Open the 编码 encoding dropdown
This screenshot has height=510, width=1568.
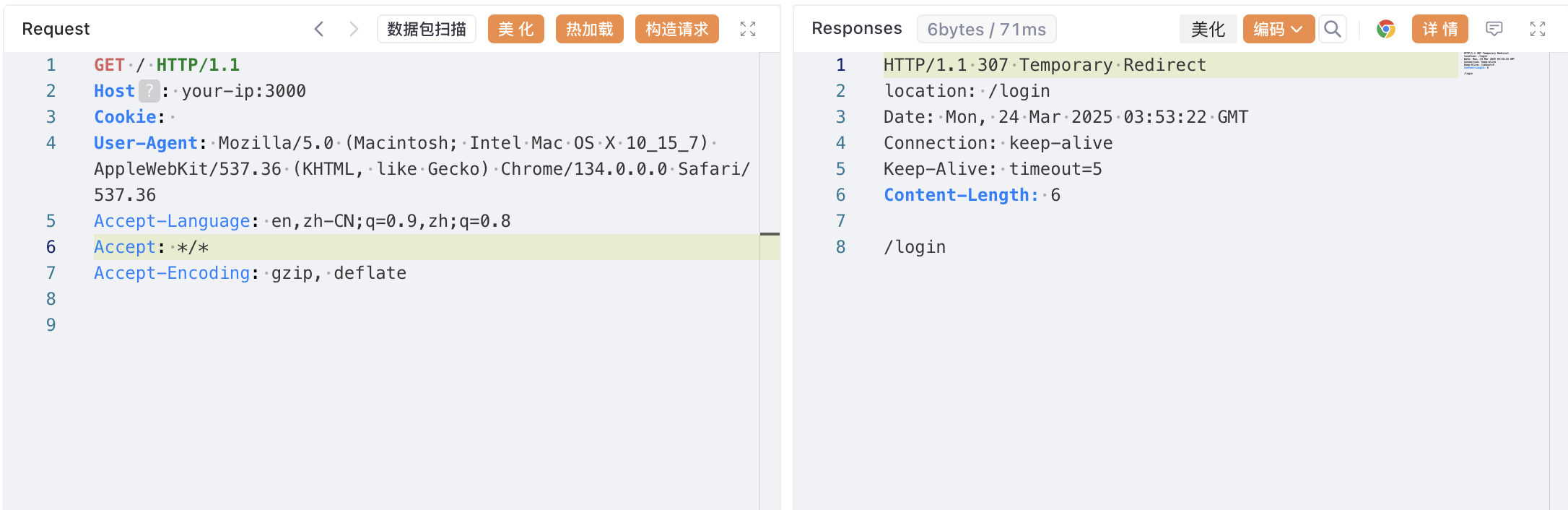(x=1278, y=29)
